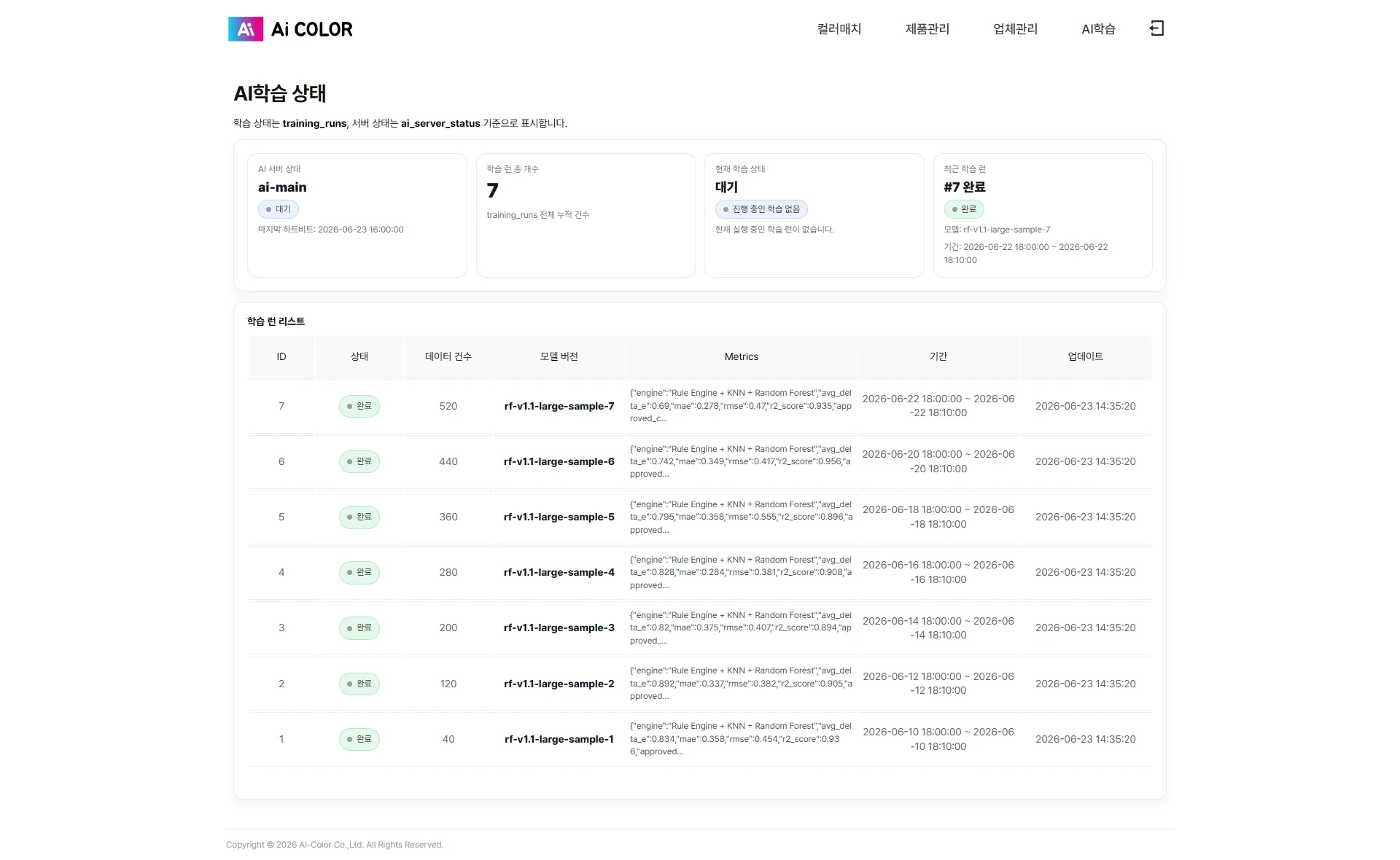Click the AI학습 상태 page heading
Screen dimensions: 1400x860
point(280,93)
